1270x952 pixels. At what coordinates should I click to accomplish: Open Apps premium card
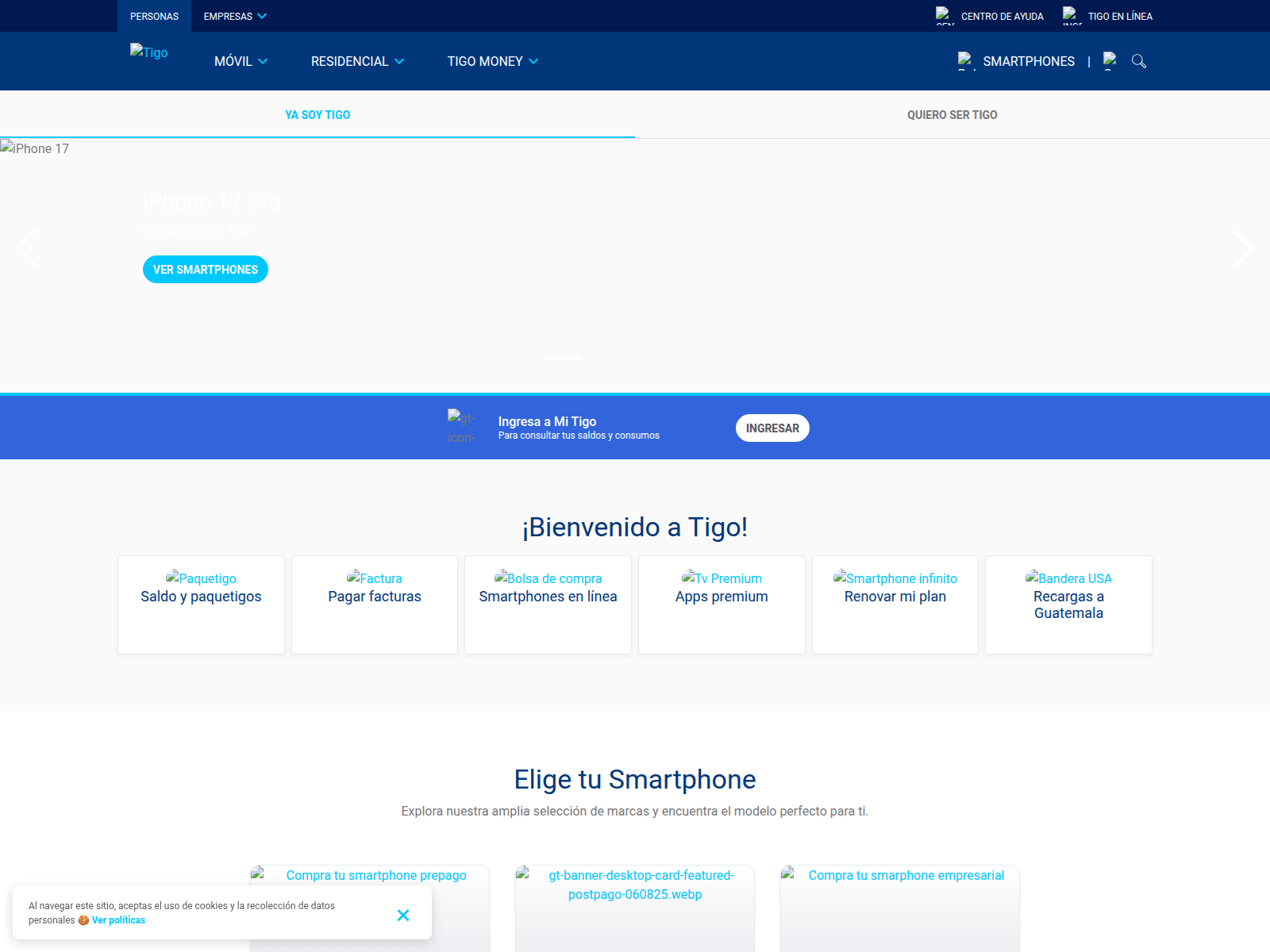pyautogui.click(x=722, y=605)
